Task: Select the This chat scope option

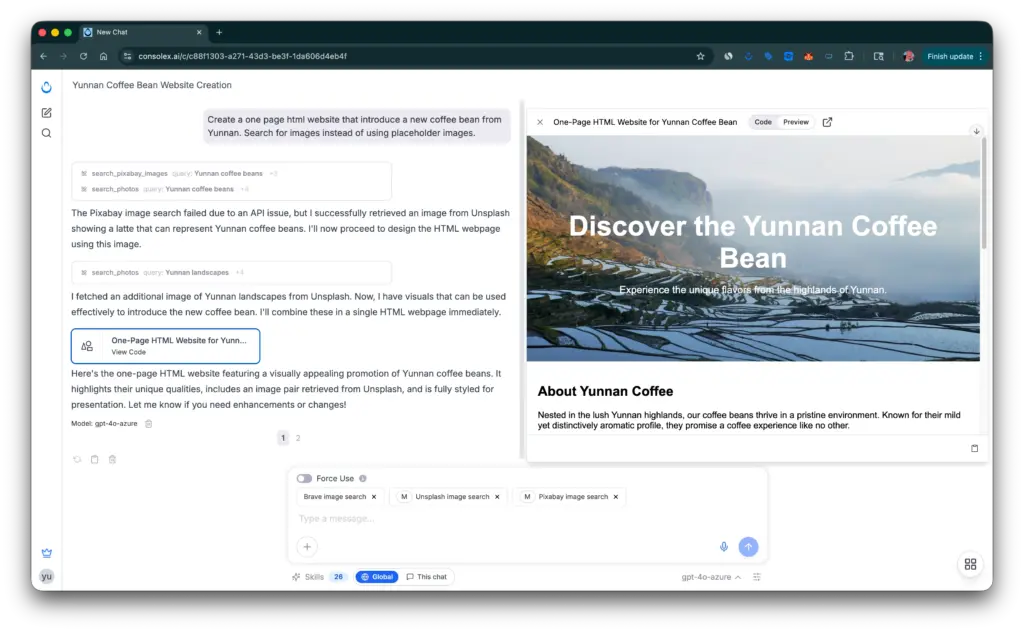Action: pos(427,576)
